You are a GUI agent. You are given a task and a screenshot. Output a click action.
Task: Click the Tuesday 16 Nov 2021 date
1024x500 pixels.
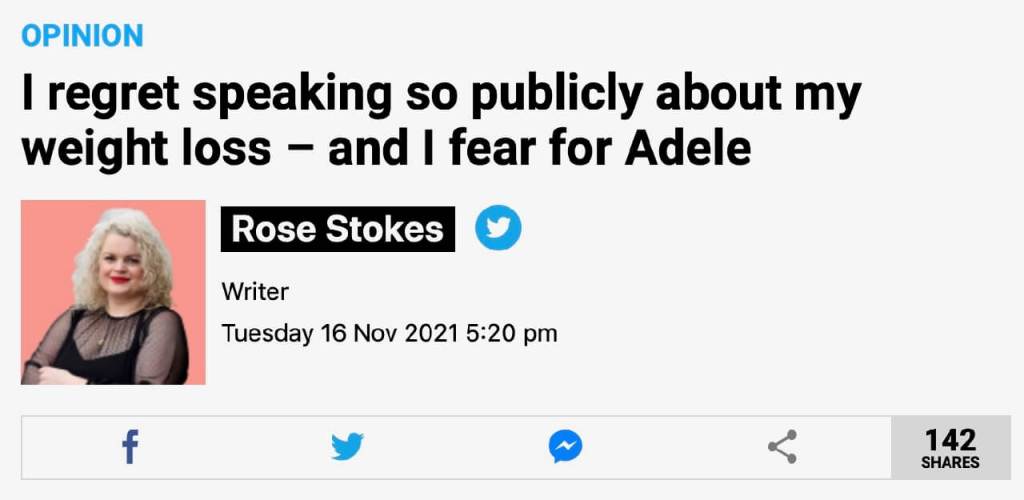340,333
